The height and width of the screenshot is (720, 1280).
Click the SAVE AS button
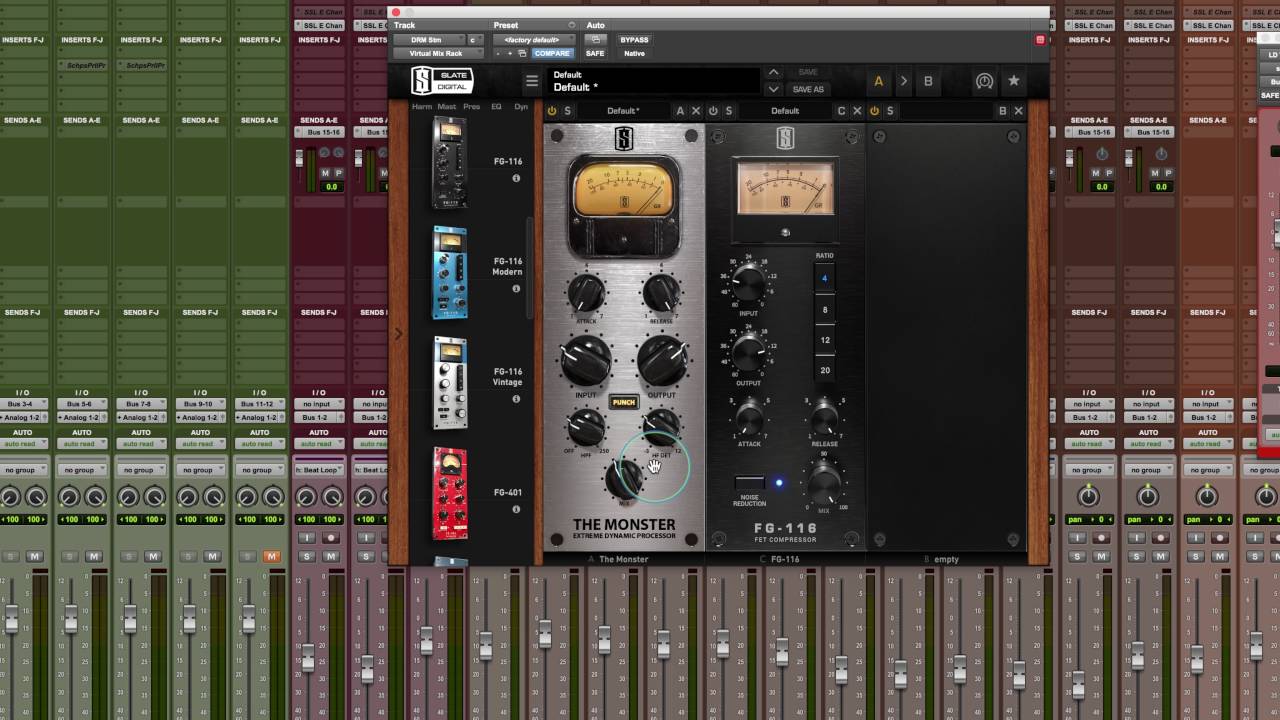coord(808,89)
